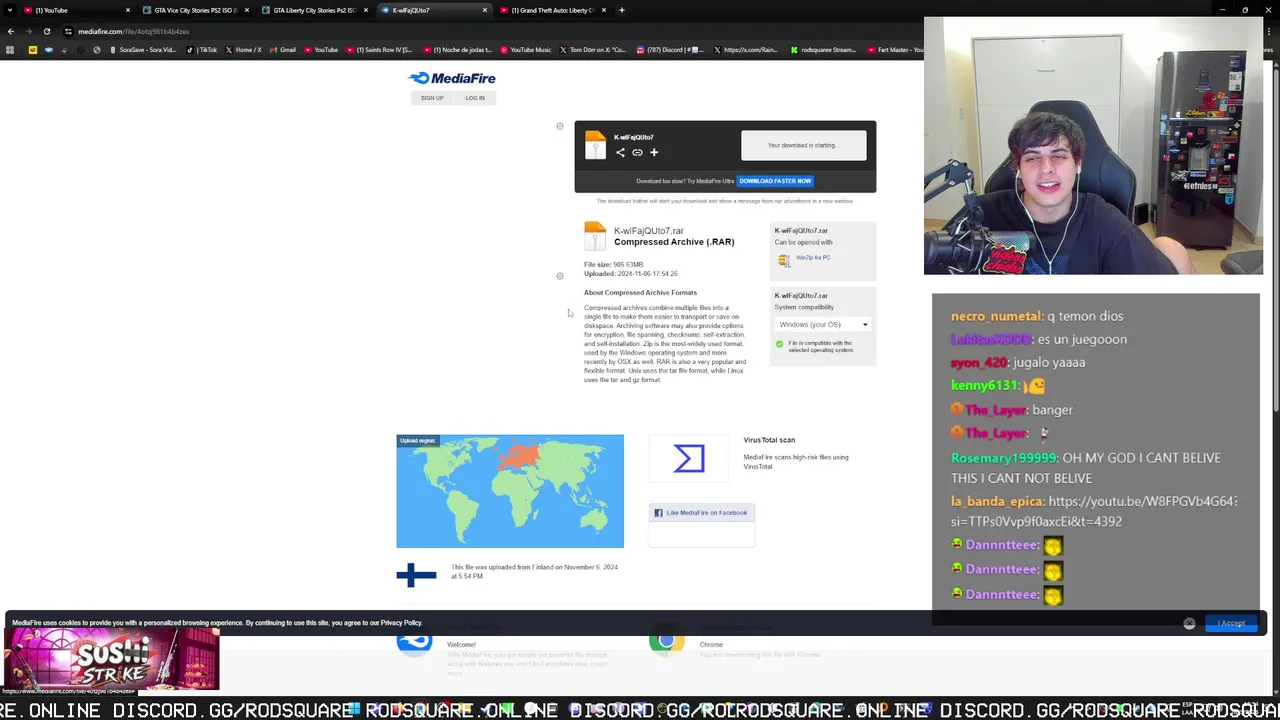Open the Tom Dörr on X bookmark

point(593,50)
